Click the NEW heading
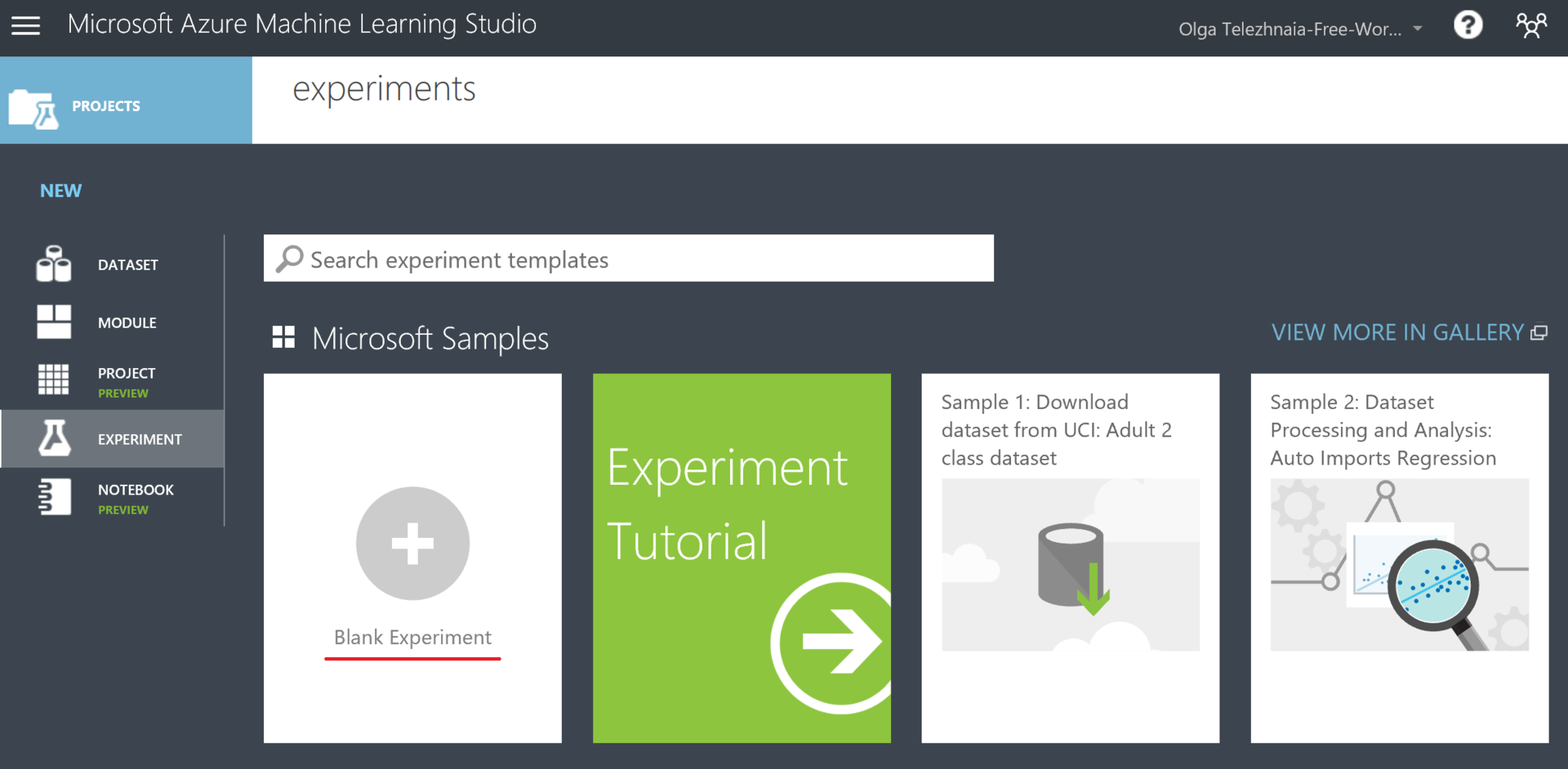Screen dimensions: 1568x769 tap(60, 190)
